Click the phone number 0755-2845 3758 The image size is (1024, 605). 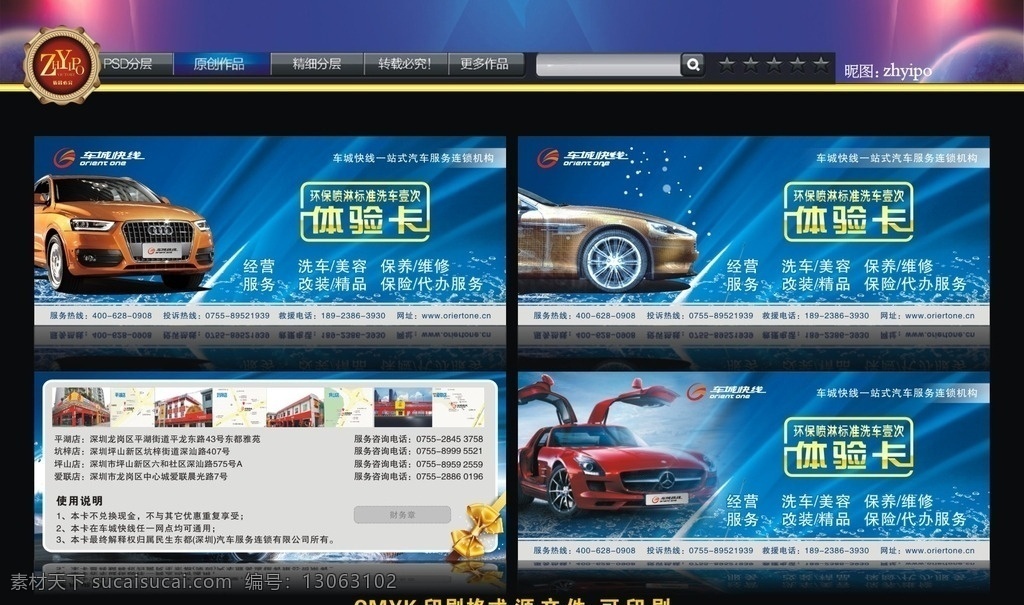point(449,439)
